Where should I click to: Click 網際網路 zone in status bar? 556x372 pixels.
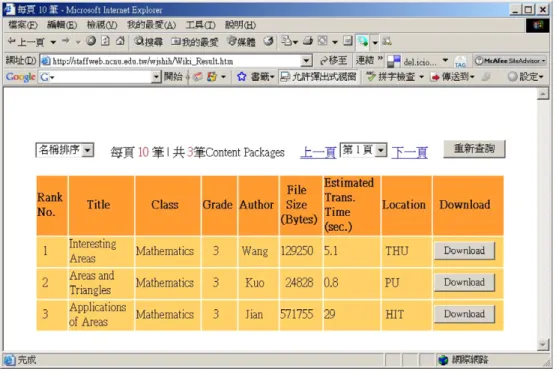(x=464, y=360)
